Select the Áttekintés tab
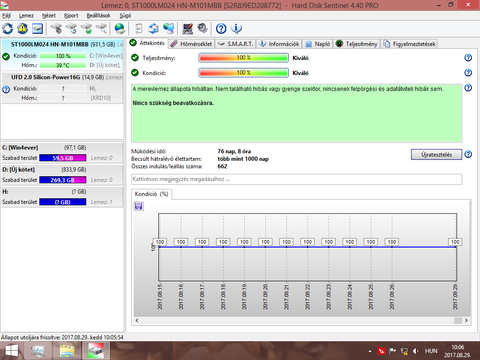The width and height of the screenshot is (480, 360). [147, 43]
